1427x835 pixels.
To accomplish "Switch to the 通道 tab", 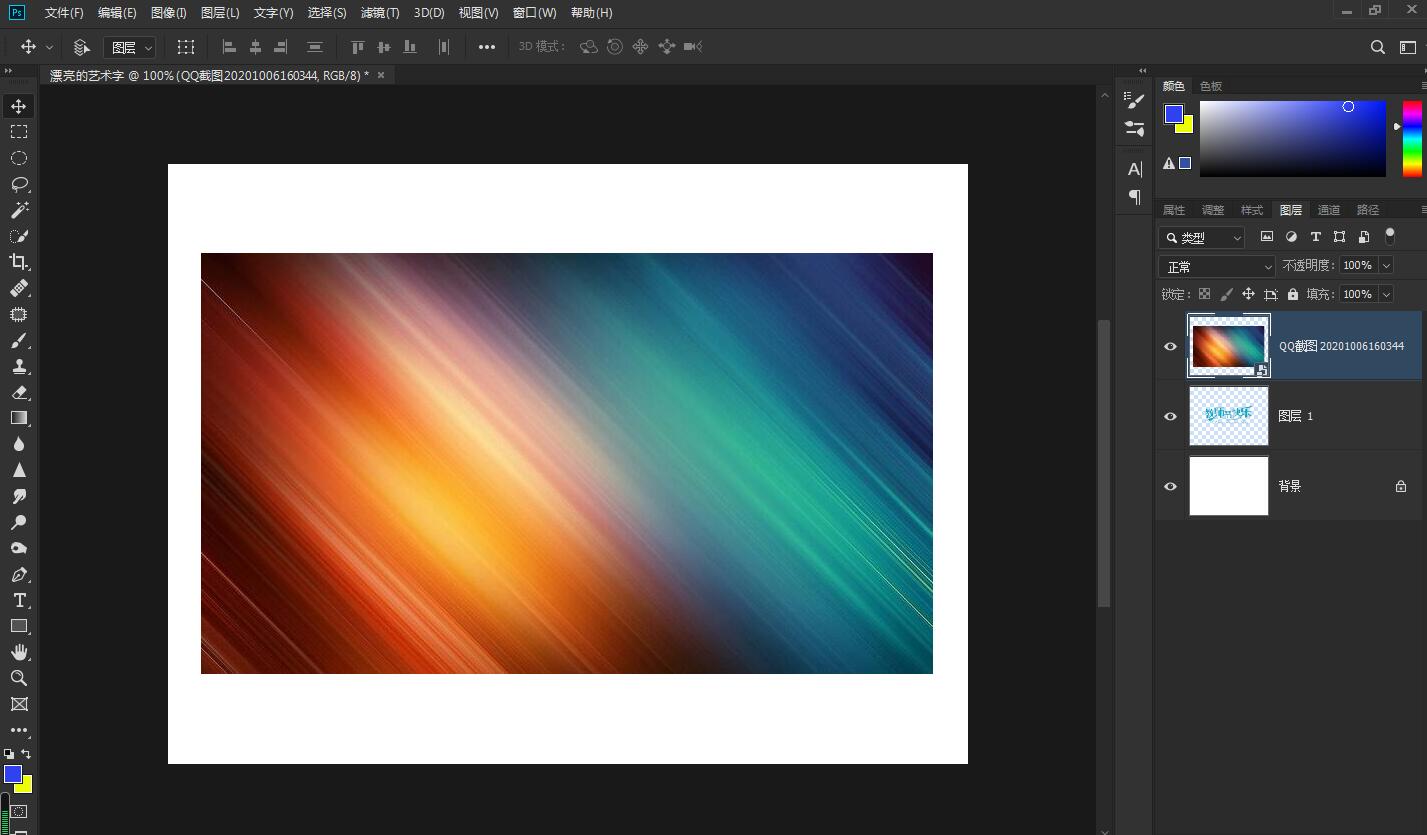I will 1329,210.
